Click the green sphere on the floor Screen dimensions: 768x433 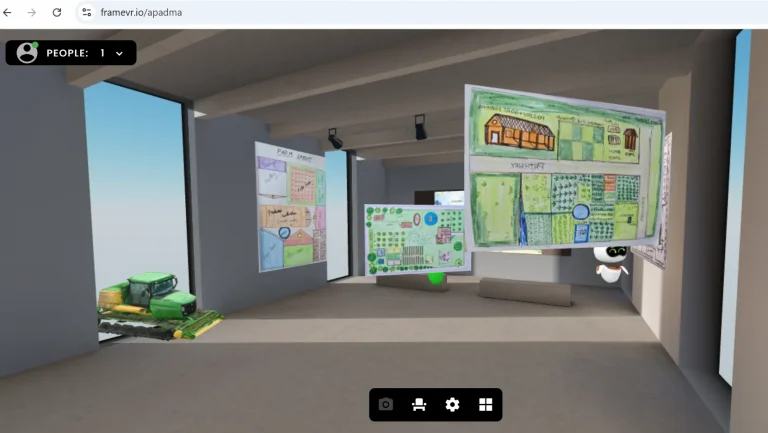pos(435,278)
